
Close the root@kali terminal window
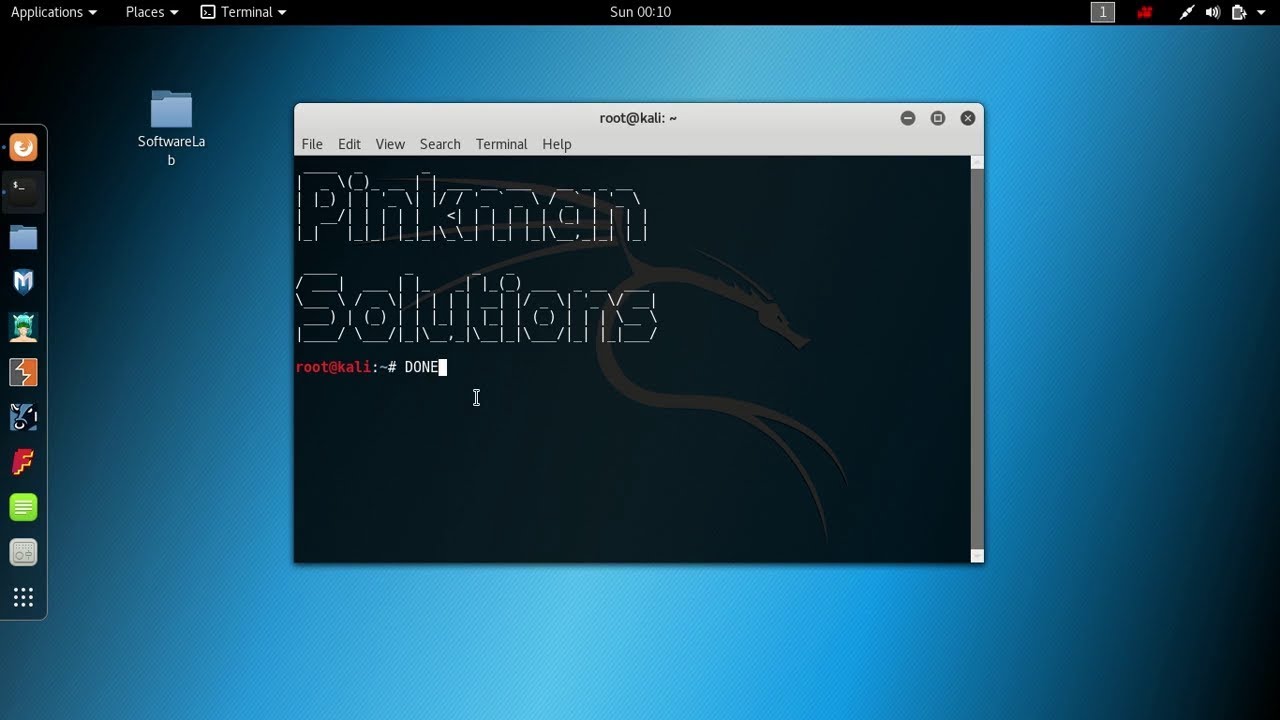coord(968,118)
